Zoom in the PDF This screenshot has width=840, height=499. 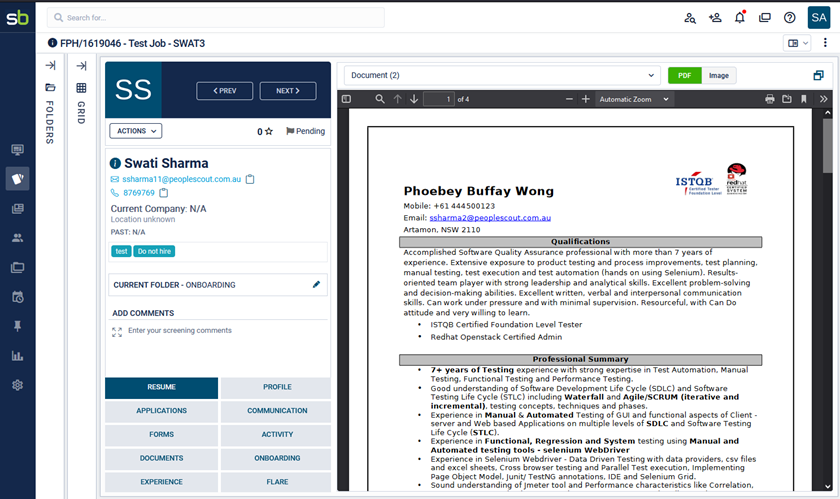pyautogui.click(x=586, y=99)
